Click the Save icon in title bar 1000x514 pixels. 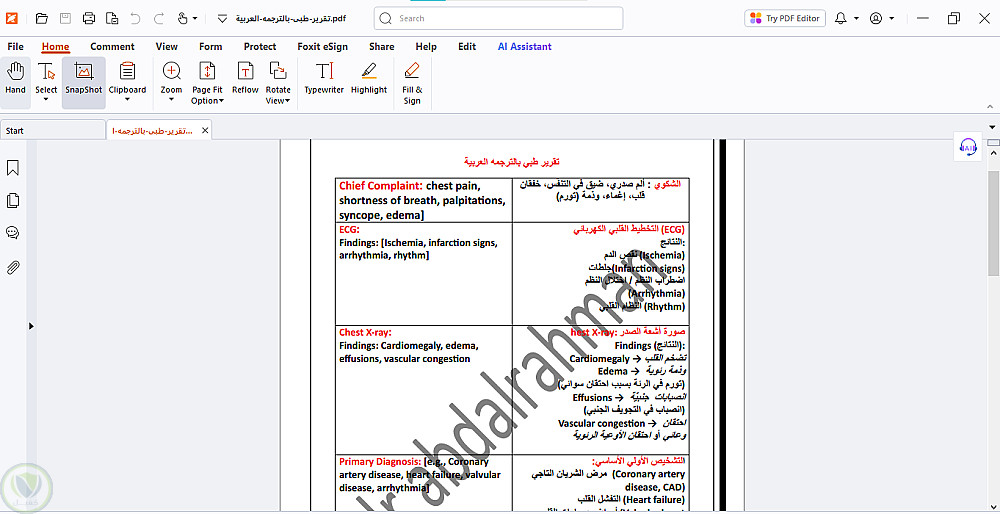(65, 18)
